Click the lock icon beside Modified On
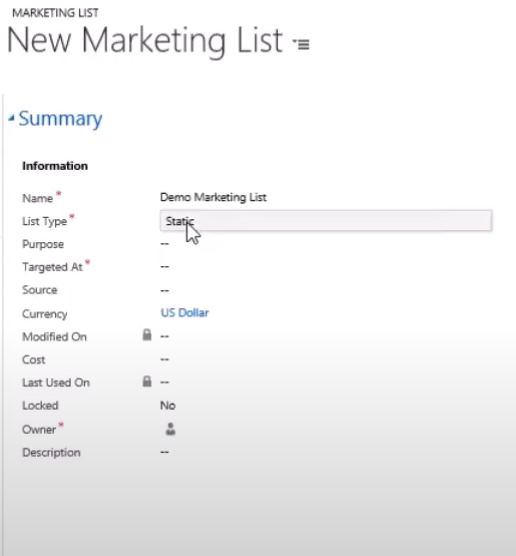516x556 pixels. (147, 335)
